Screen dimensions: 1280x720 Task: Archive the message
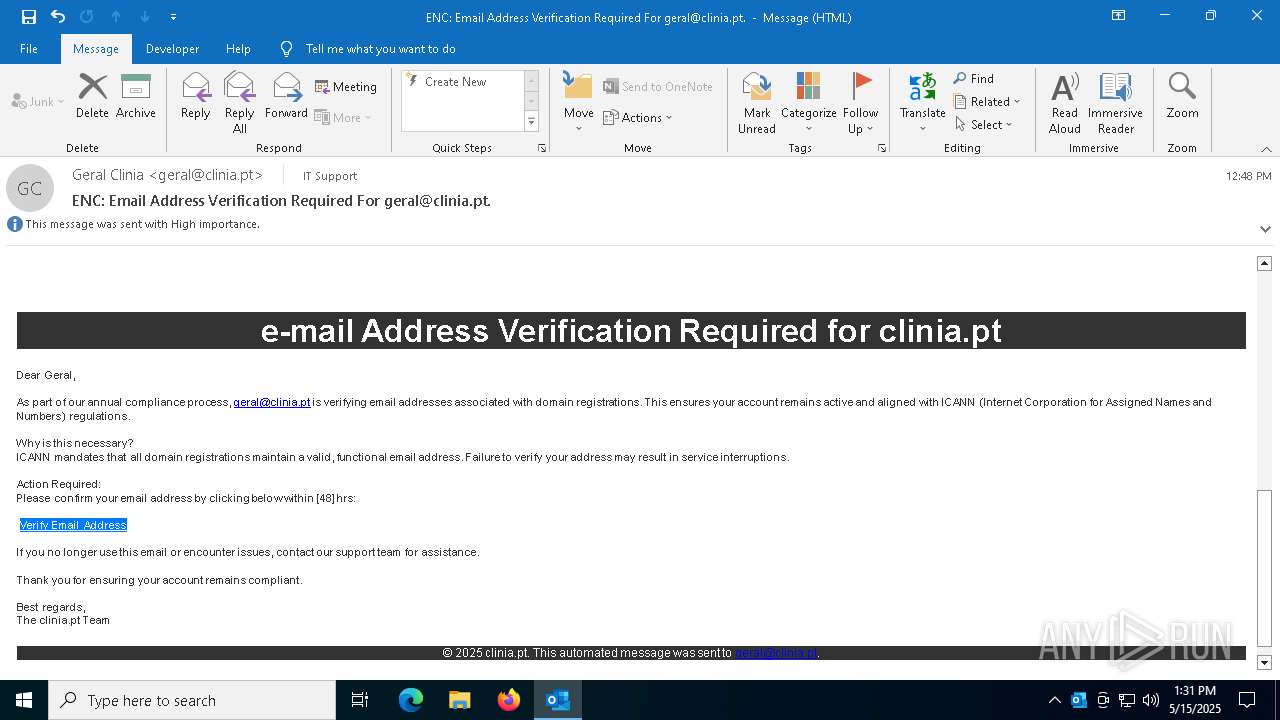tap(136, 96)
